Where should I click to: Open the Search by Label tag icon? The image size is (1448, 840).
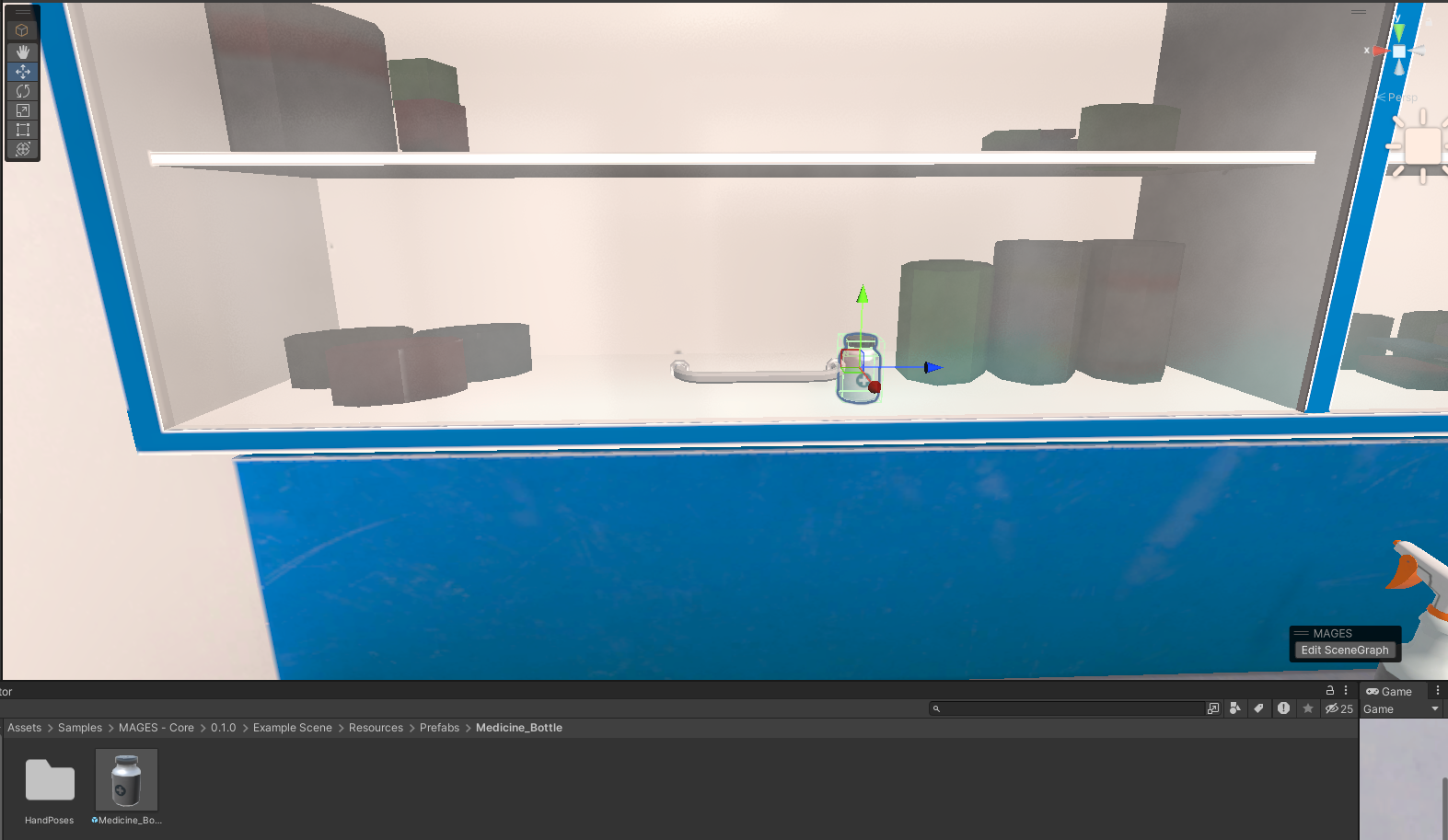(x=1258, y=708)
